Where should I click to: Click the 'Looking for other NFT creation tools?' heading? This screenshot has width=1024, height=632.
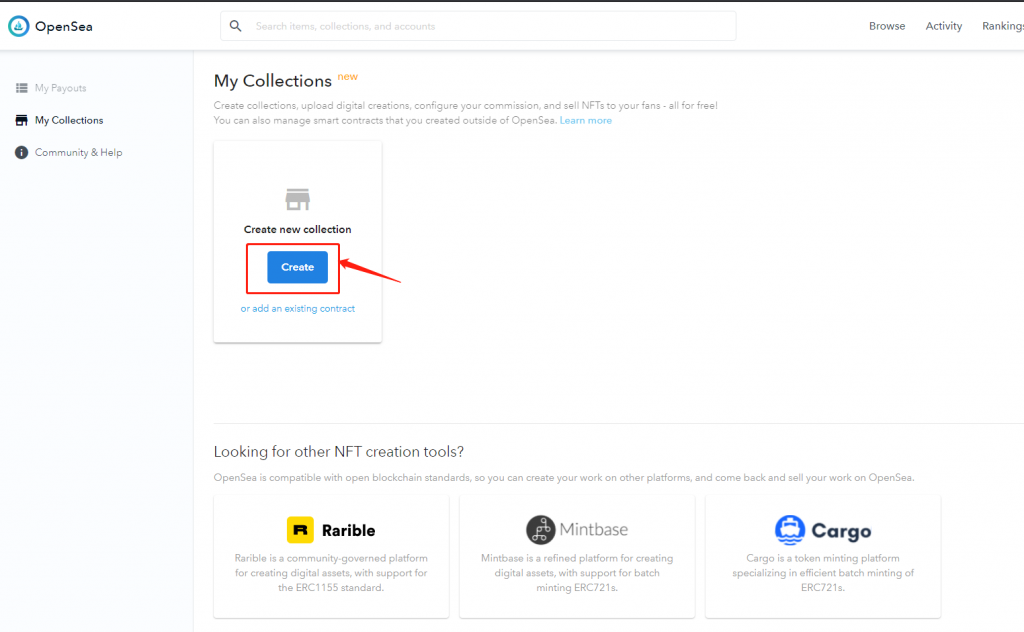pyautogui.click(x=339, y=452)
